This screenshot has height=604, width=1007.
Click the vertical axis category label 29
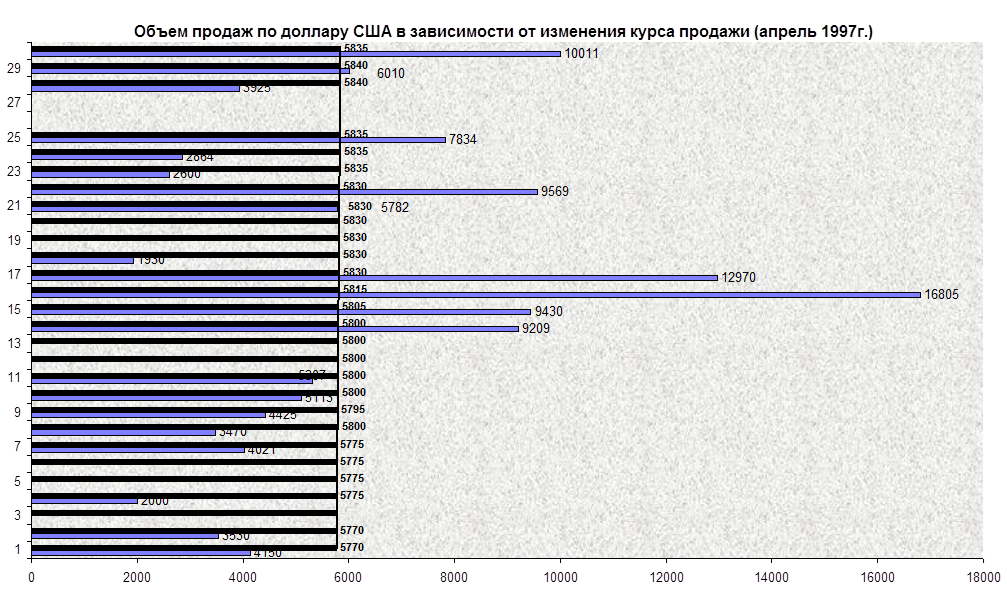tap(14, 68)
